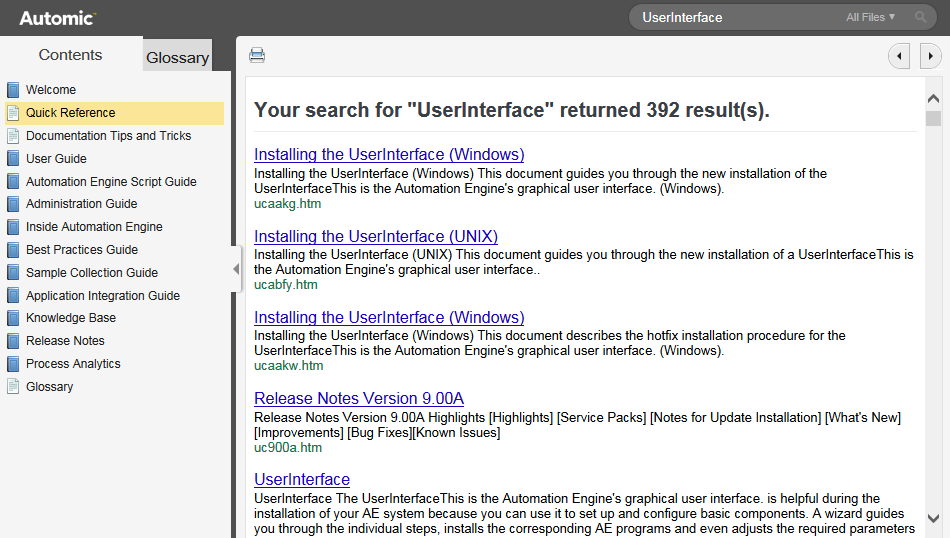Screen dimensions: 950x538
Task: Click the uc900a.htm file name
Action: [x=288, y=448]
